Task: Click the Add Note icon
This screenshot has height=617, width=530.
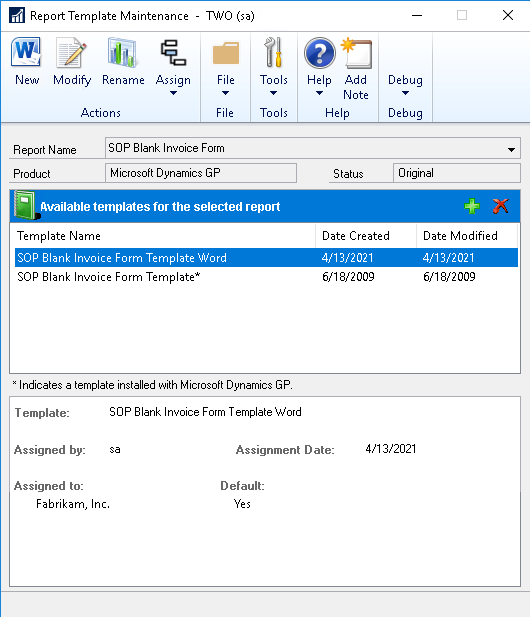Action: (356, 53)
